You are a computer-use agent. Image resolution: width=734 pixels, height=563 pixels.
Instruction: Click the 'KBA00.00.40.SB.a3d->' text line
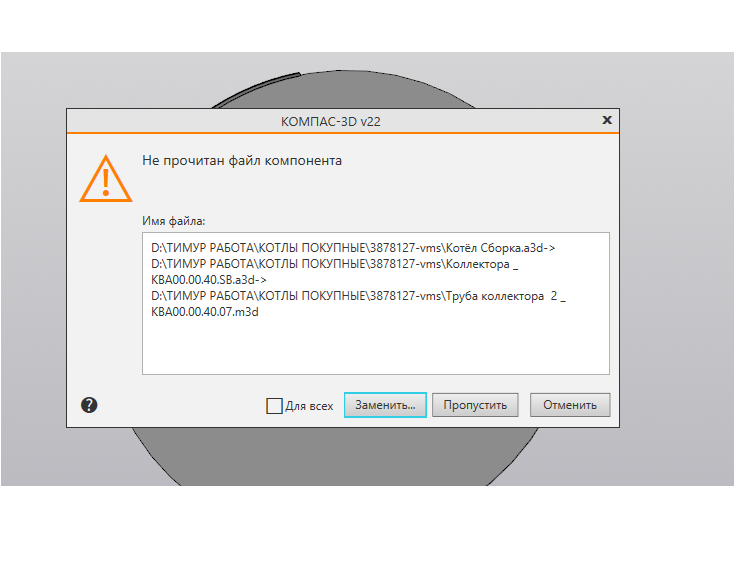(209, 280)
